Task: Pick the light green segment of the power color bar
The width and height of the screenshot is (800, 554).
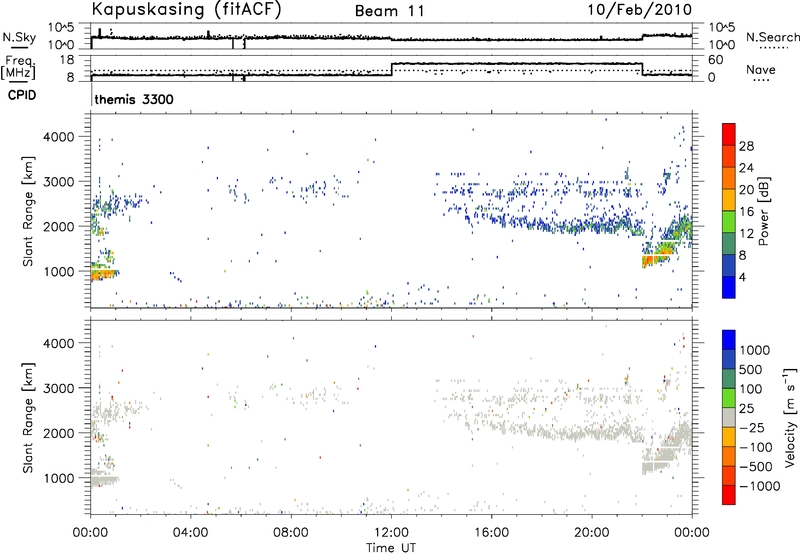Action: 729,222
